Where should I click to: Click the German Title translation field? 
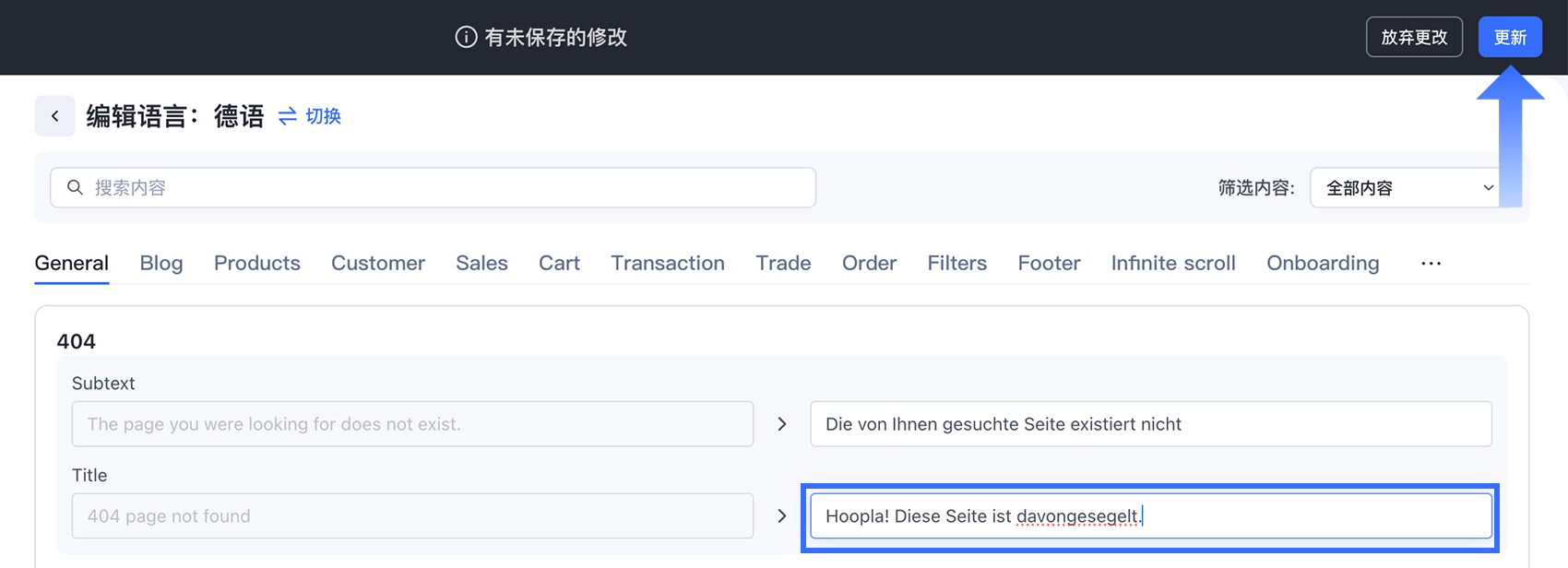click(x=1151, y=516)
